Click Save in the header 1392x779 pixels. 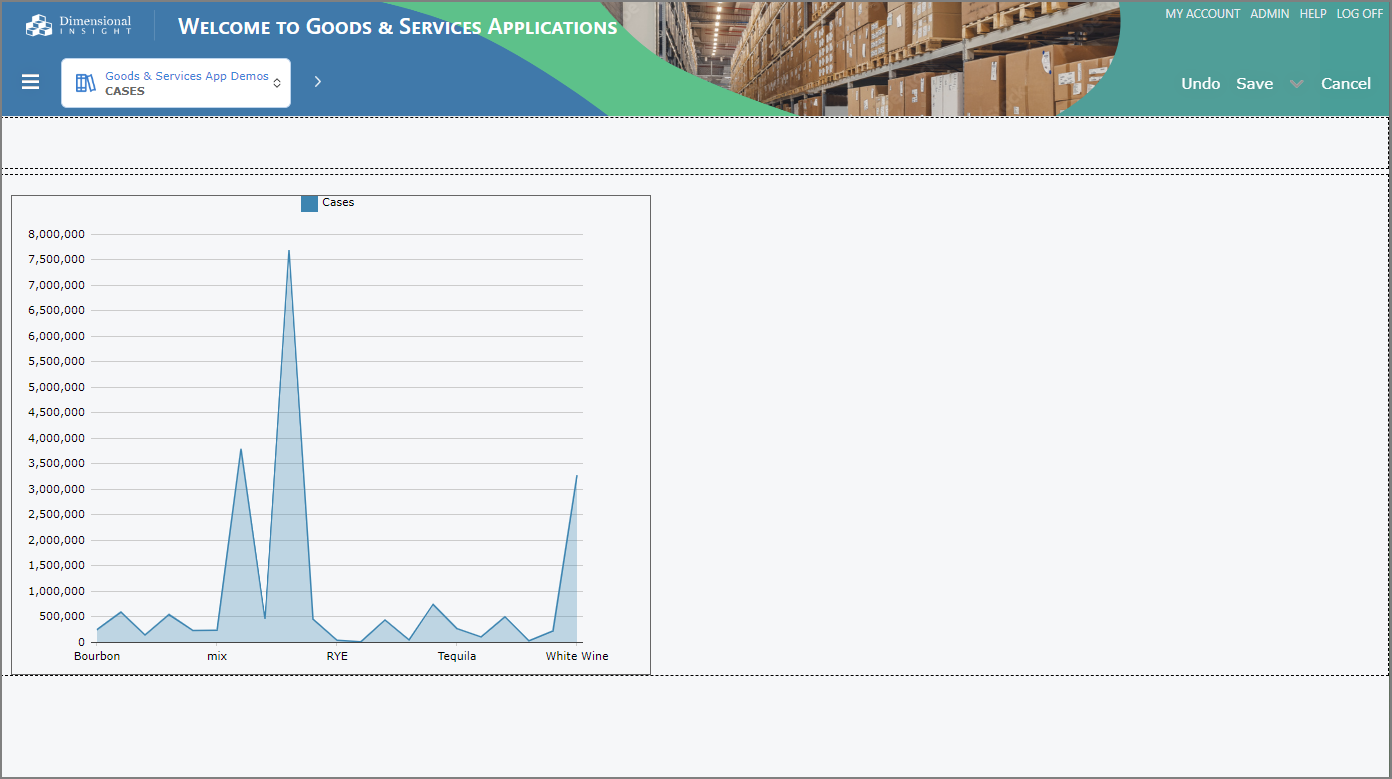pos(1254,84)
